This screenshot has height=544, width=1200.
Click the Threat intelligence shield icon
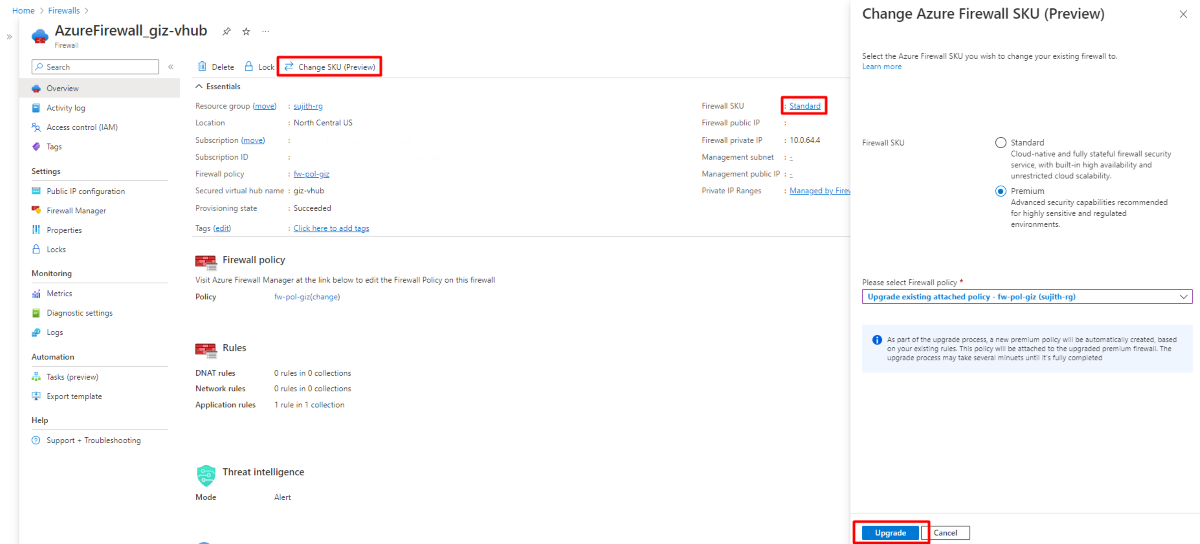[206, 475]
